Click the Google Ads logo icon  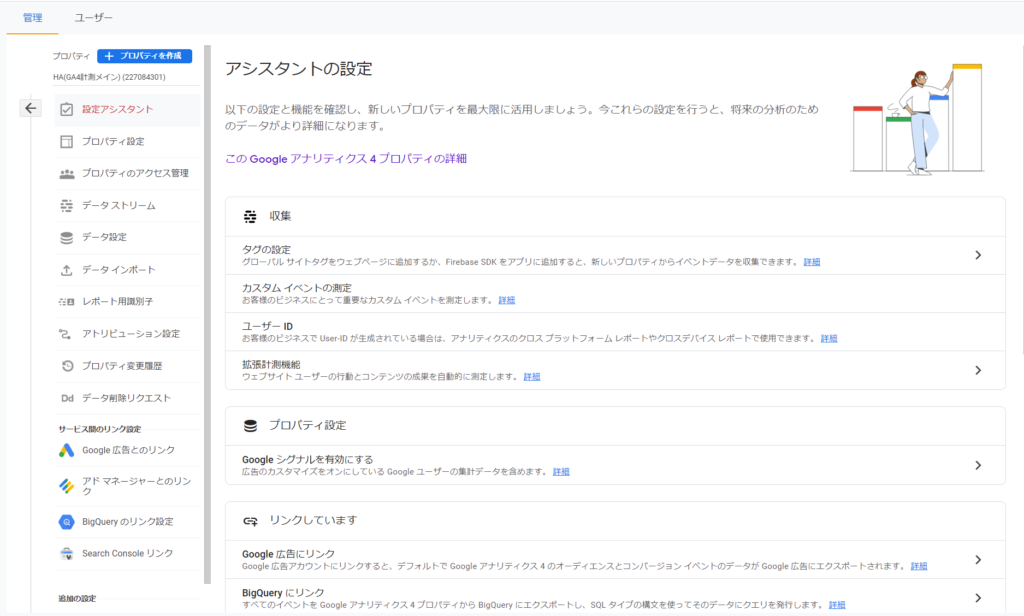click(x=67, y=451)
